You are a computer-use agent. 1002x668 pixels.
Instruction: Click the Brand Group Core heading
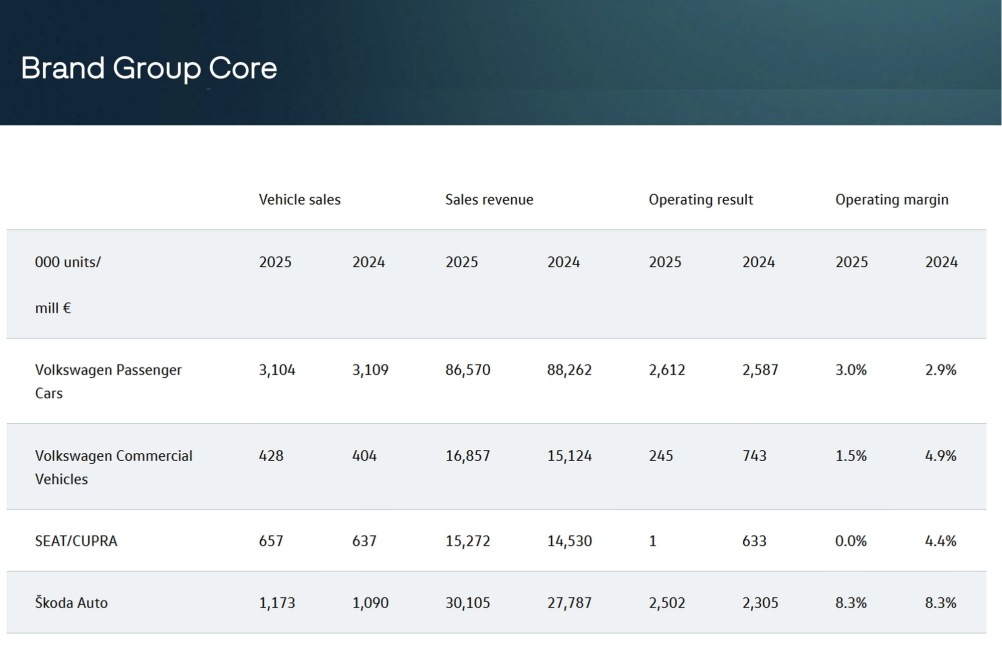tap(148, 69)
